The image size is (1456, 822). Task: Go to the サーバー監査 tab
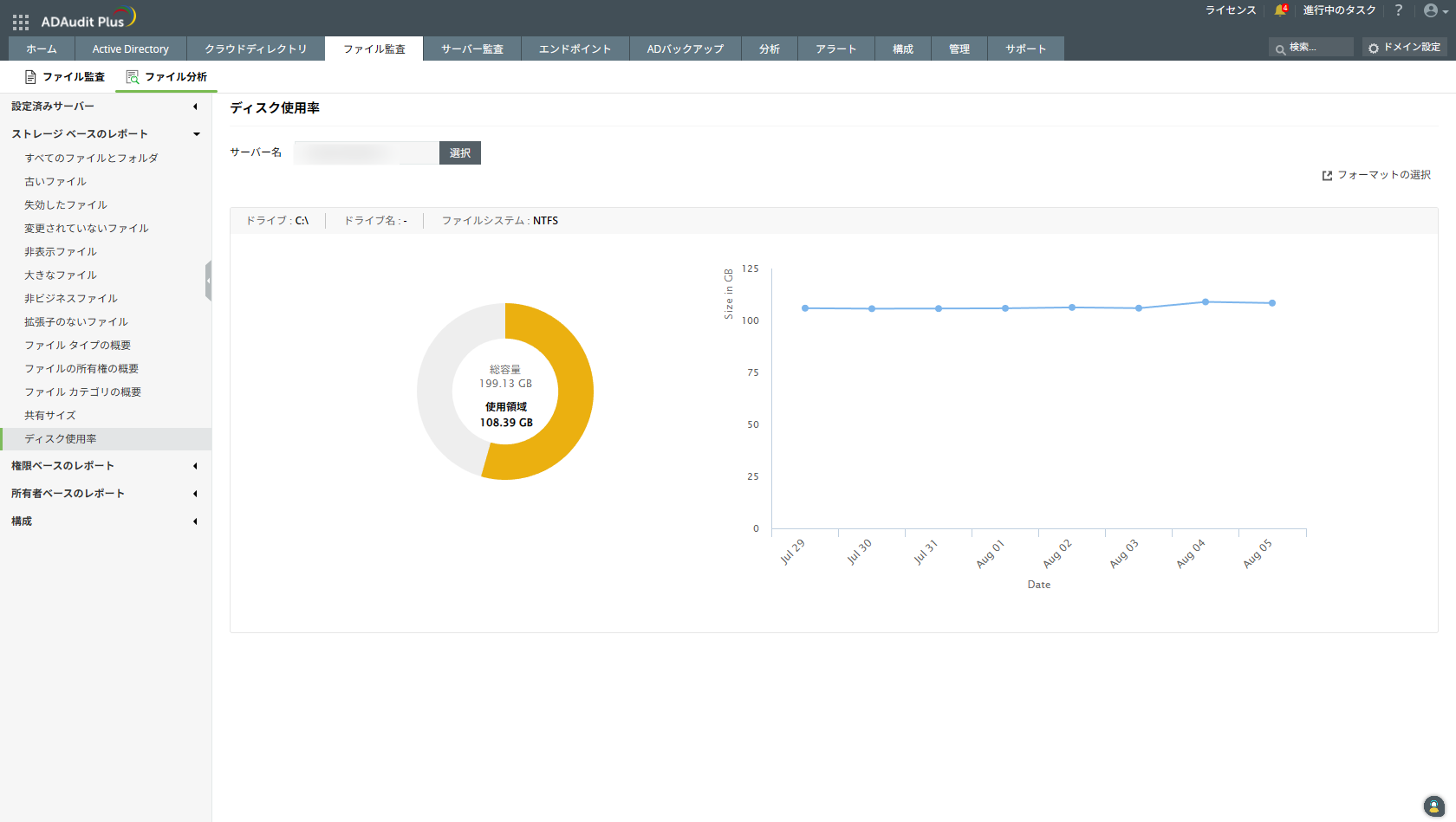(x=472, y=49)
